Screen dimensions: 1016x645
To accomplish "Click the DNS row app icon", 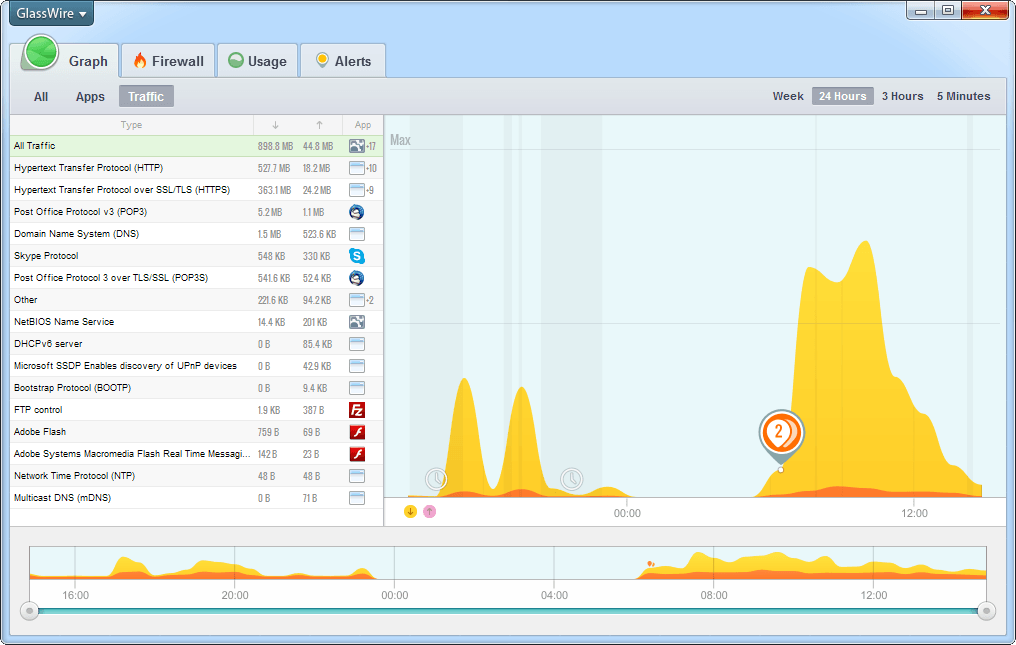I will [356, 234].
